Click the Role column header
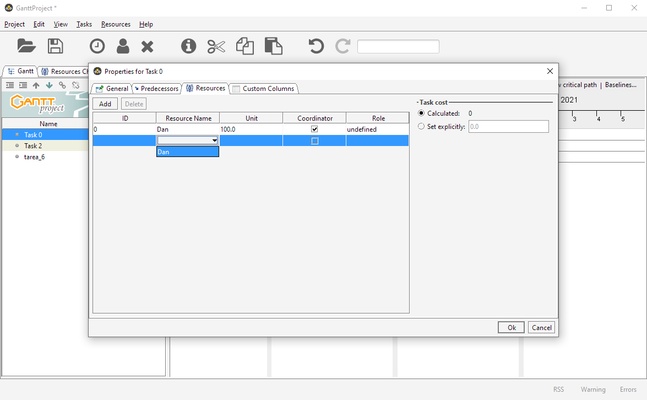Viewport: 647px width, 400px height. (x=378, y=118)
